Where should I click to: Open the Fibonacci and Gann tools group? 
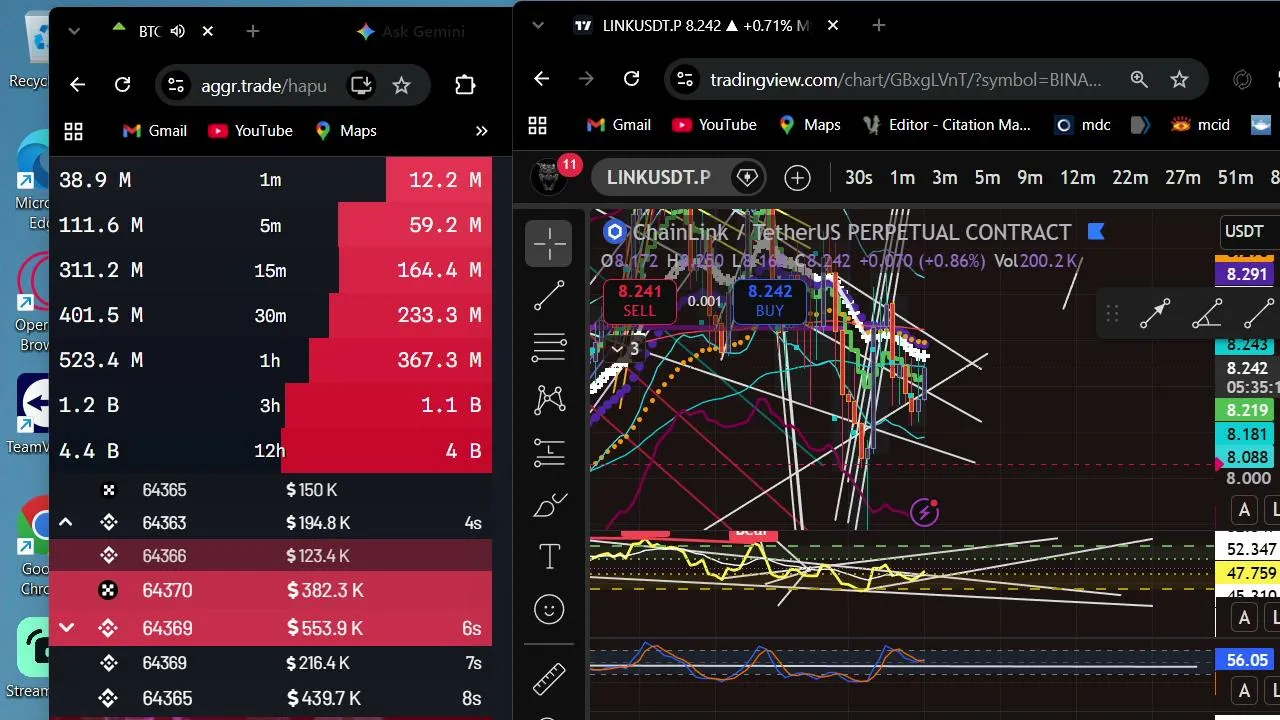(549, 347)
